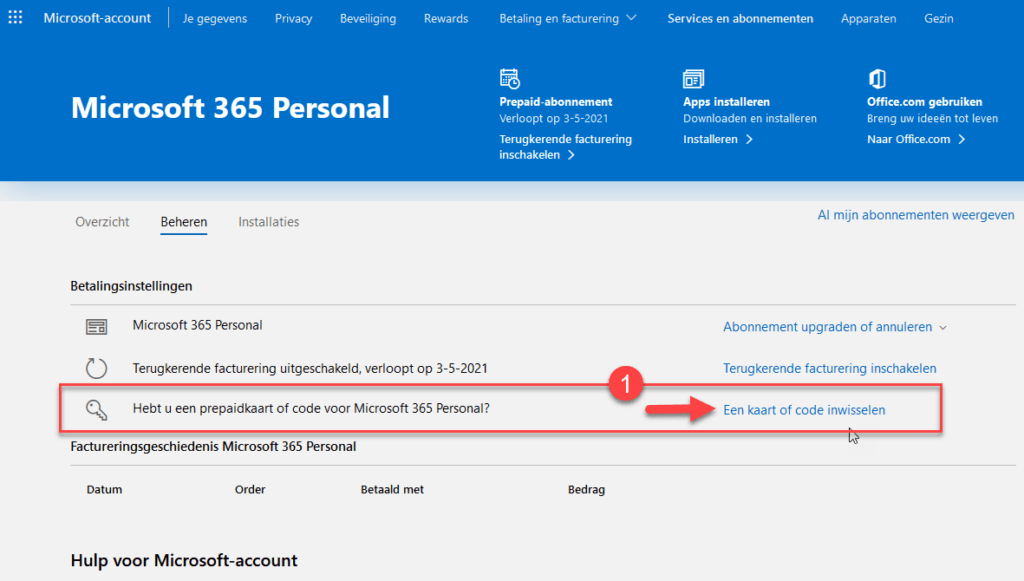The width and height of the screenshot is (1024, 581).
Task: Open the app launcher grid icon
Action: pos(15,18)
